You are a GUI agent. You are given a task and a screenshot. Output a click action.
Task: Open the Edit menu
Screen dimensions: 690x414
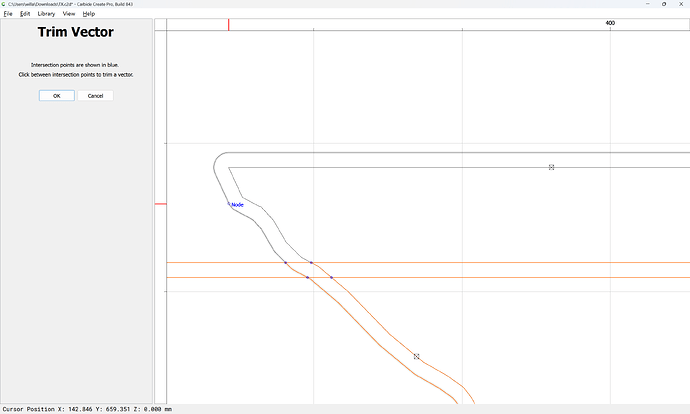click(25, 14)
